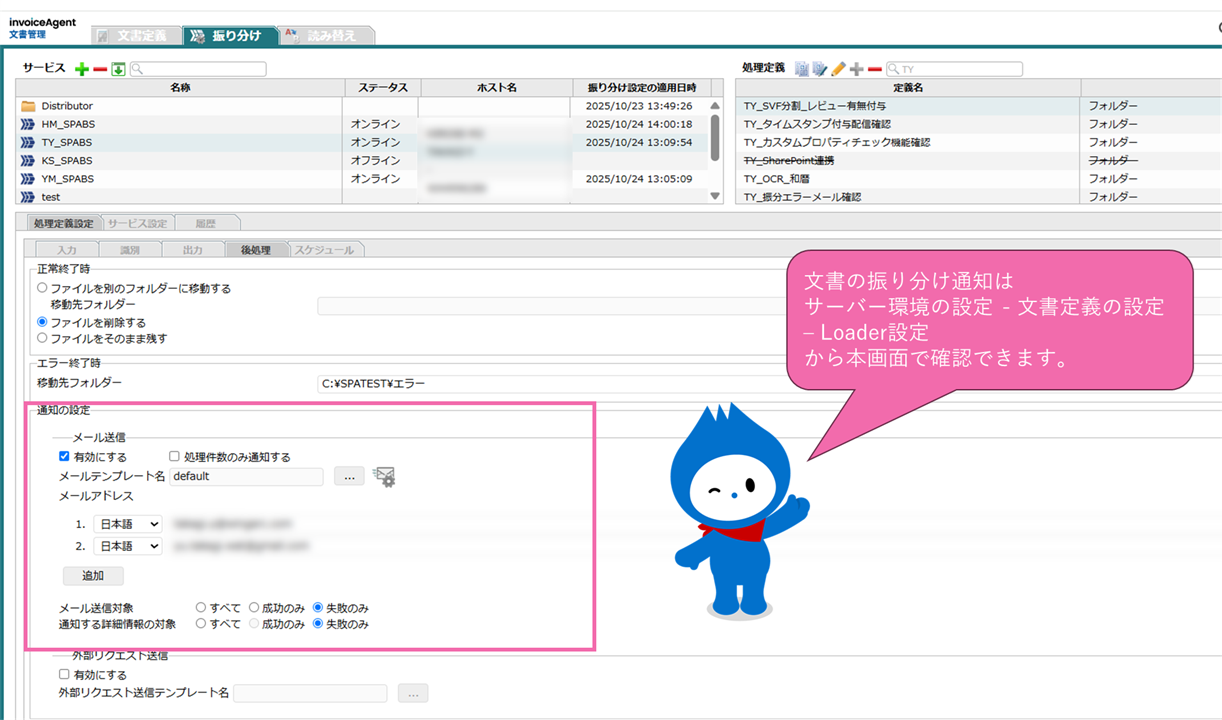Image resolution: width=1222 pixels, height=720 pixels.
Task: Open the mail settings envelope-gear icon
Action: pyautogui.click(x=384, y=477)
